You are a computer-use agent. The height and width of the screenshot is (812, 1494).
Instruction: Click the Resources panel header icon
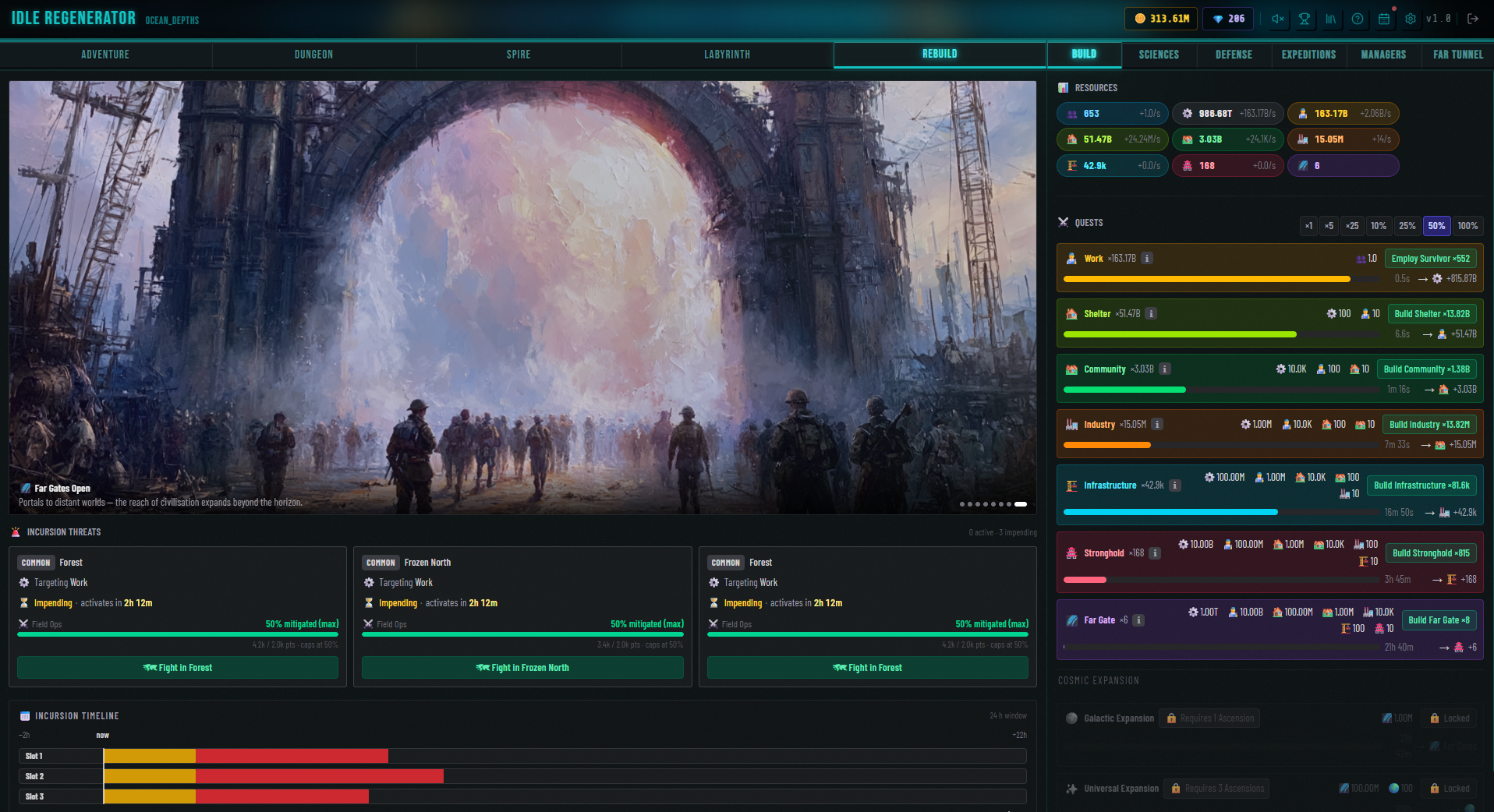point(1063,88)
